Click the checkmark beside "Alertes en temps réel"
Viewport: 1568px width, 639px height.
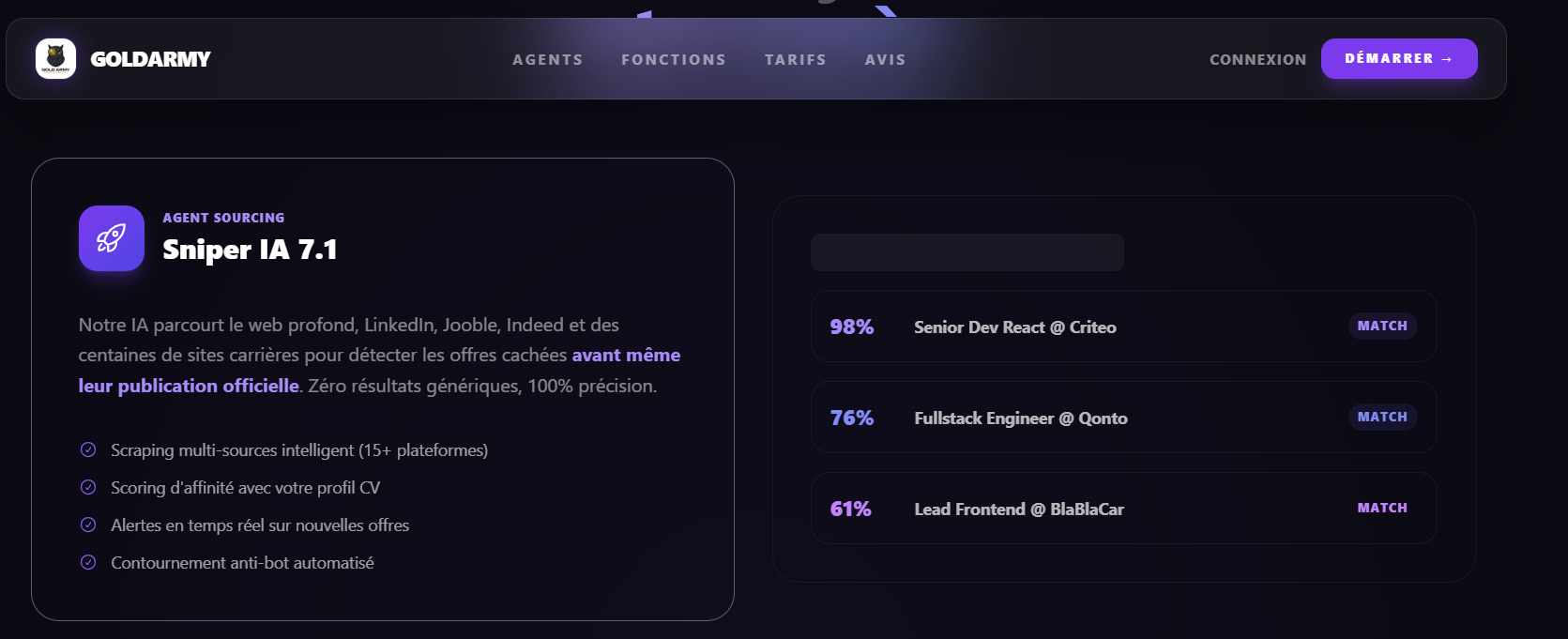click(87, 525)
